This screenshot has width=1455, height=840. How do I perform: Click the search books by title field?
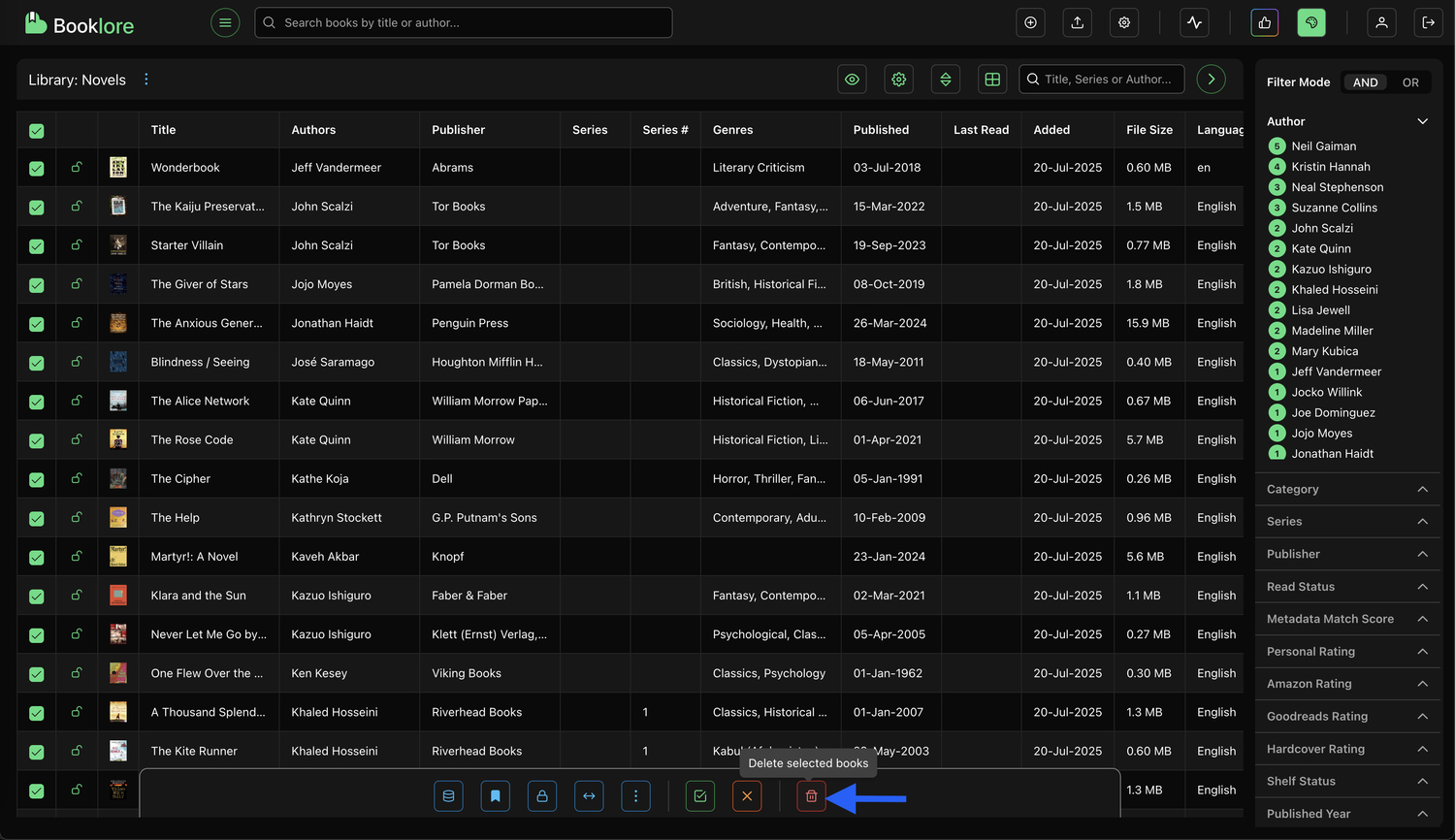coord(466,22)
